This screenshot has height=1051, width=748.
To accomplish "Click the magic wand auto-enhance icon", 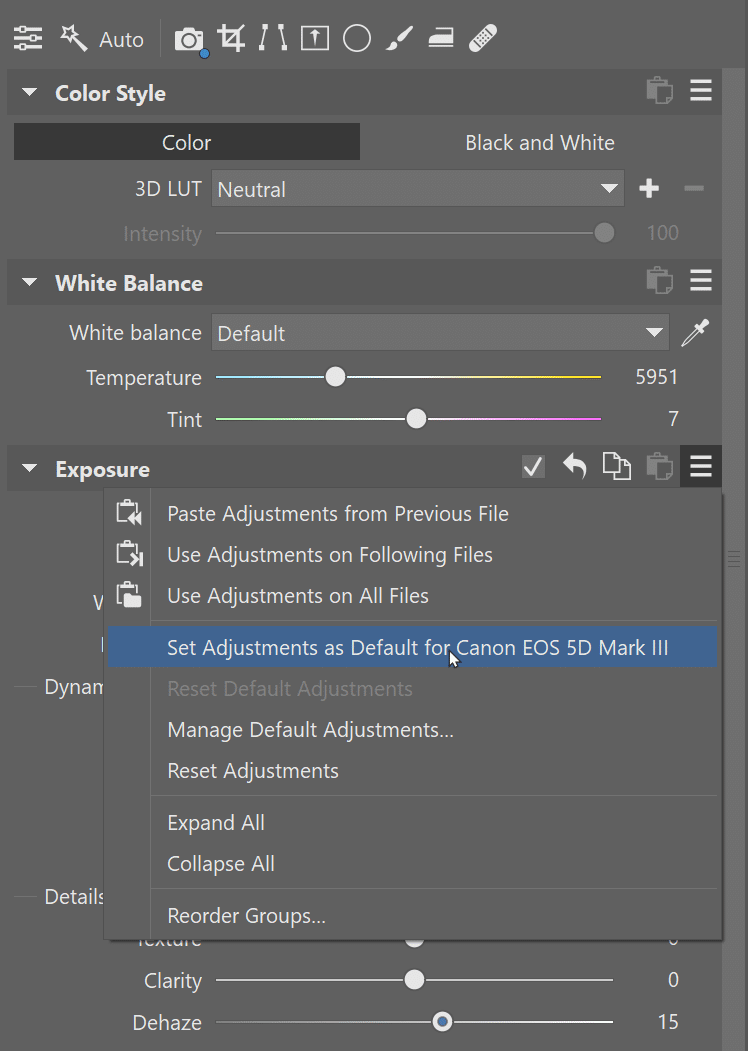I will click(x=71, y=38).
